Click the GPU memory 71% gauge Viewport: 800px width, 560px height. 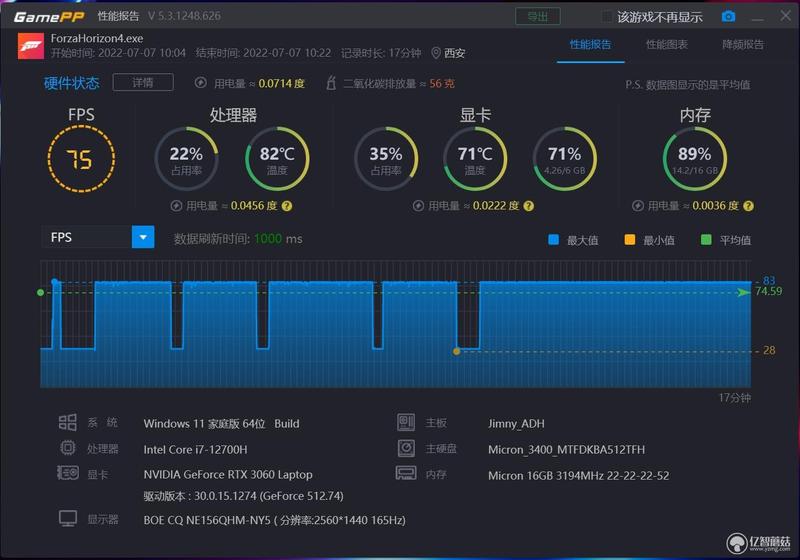pyautogui.click(x=564, y=159)
